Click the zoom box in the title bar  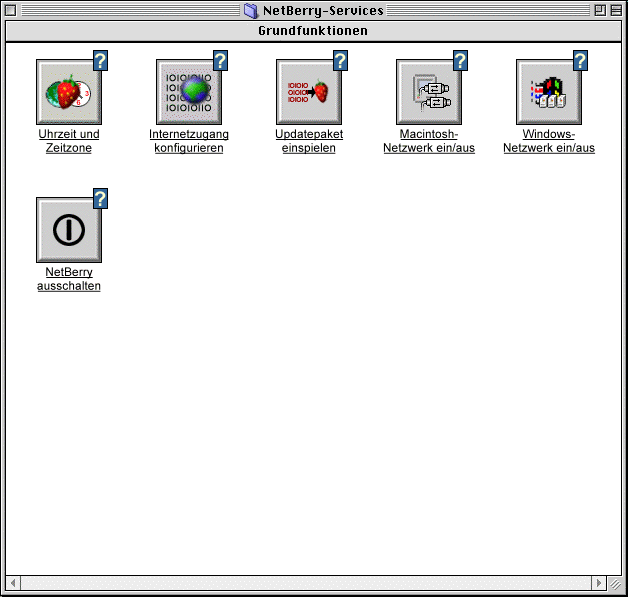tap(600, 10)
